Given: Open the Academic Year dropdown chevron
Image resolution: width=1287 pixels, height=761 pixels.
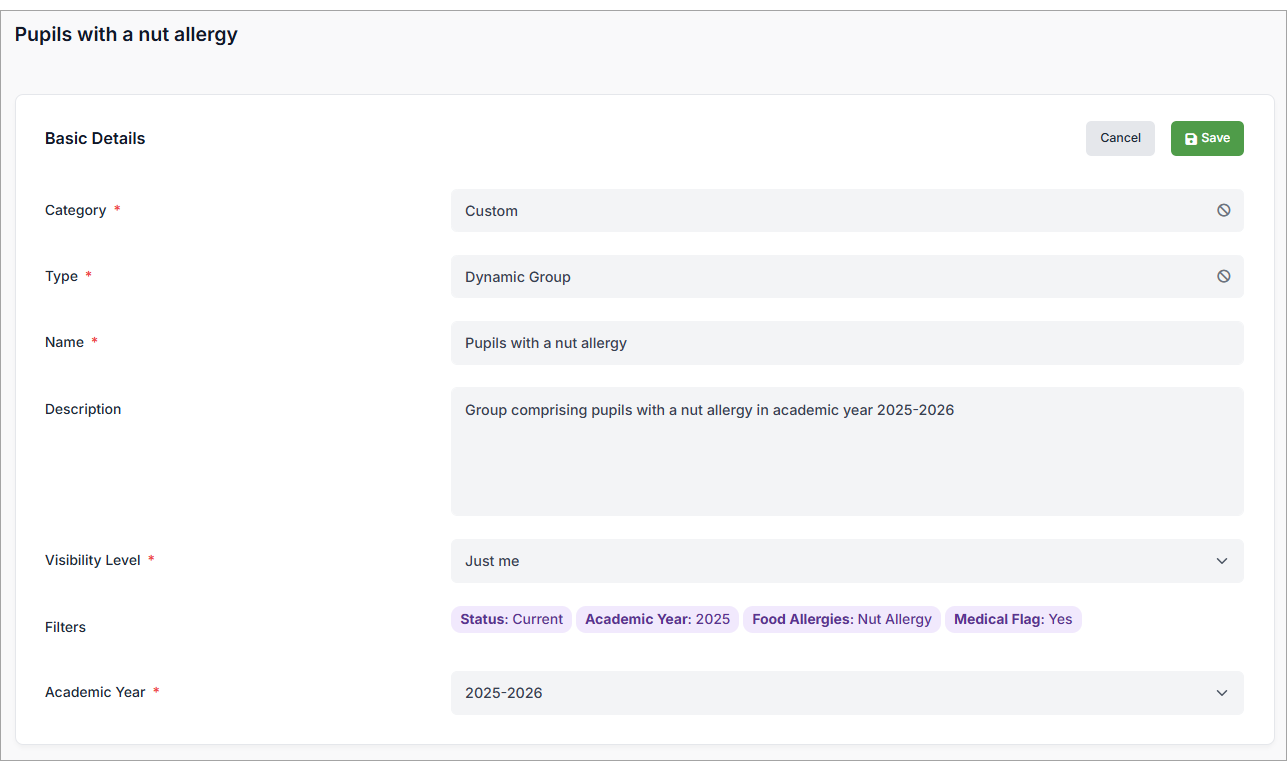Looking at the screenshot, I should click(1221, 693).
